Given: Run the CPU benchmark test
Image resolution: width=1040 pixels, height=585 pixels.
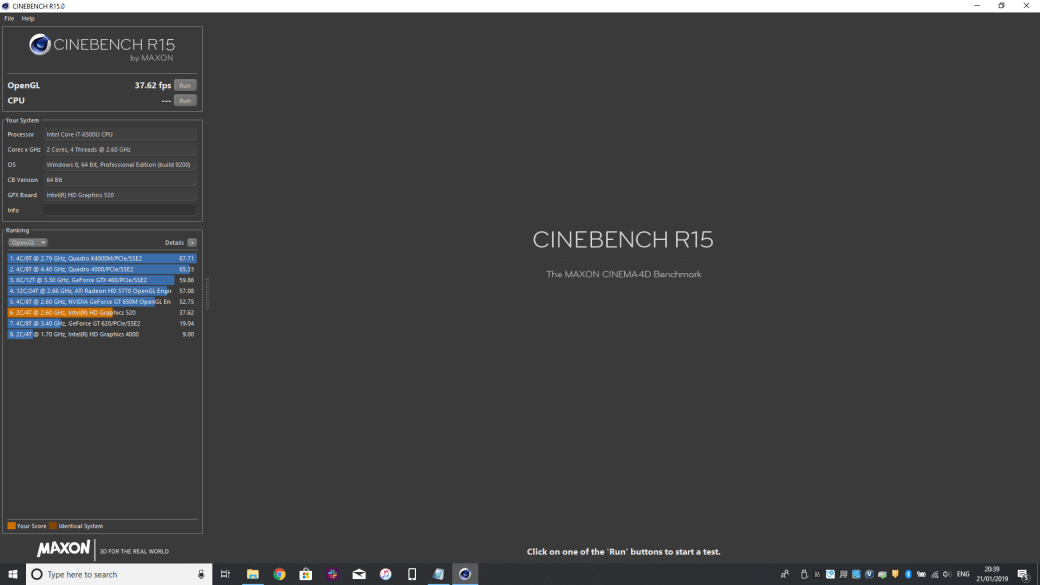Looking at the screenshot, I should coord(184,100).
